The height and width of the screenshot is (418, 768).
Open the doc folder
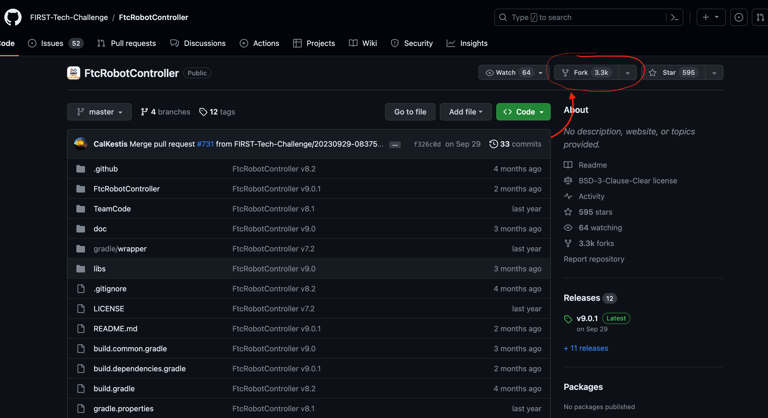tap(100, 228)
